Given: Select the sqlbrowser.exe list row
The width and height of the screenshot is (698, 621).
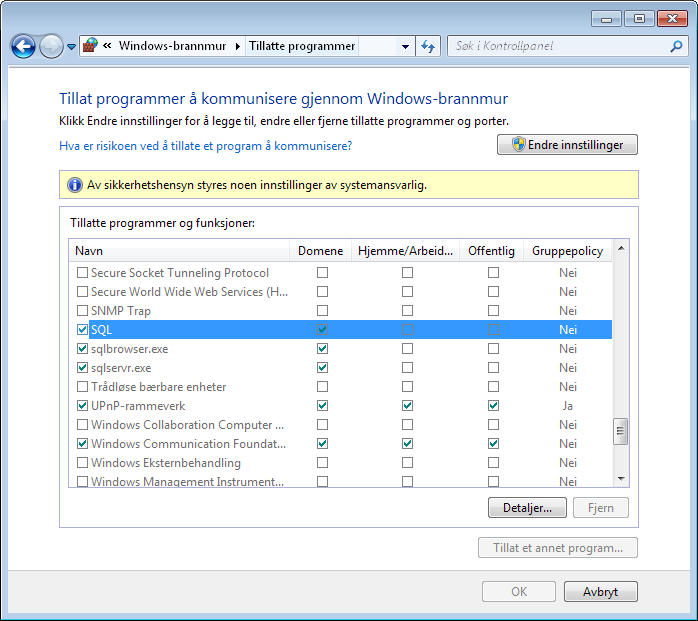Looking at the screenshot, I should coord(341,349).
